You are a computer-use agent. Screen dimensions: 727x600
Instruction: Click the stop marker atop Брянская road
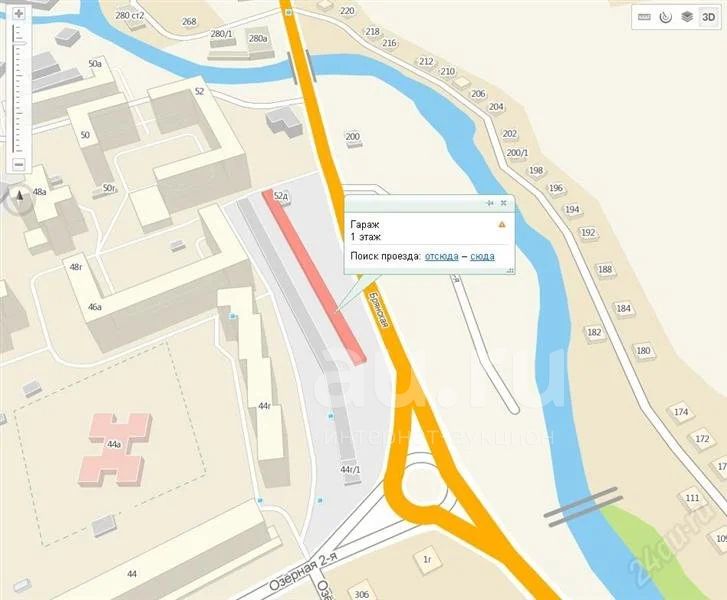tap(289, 12)
